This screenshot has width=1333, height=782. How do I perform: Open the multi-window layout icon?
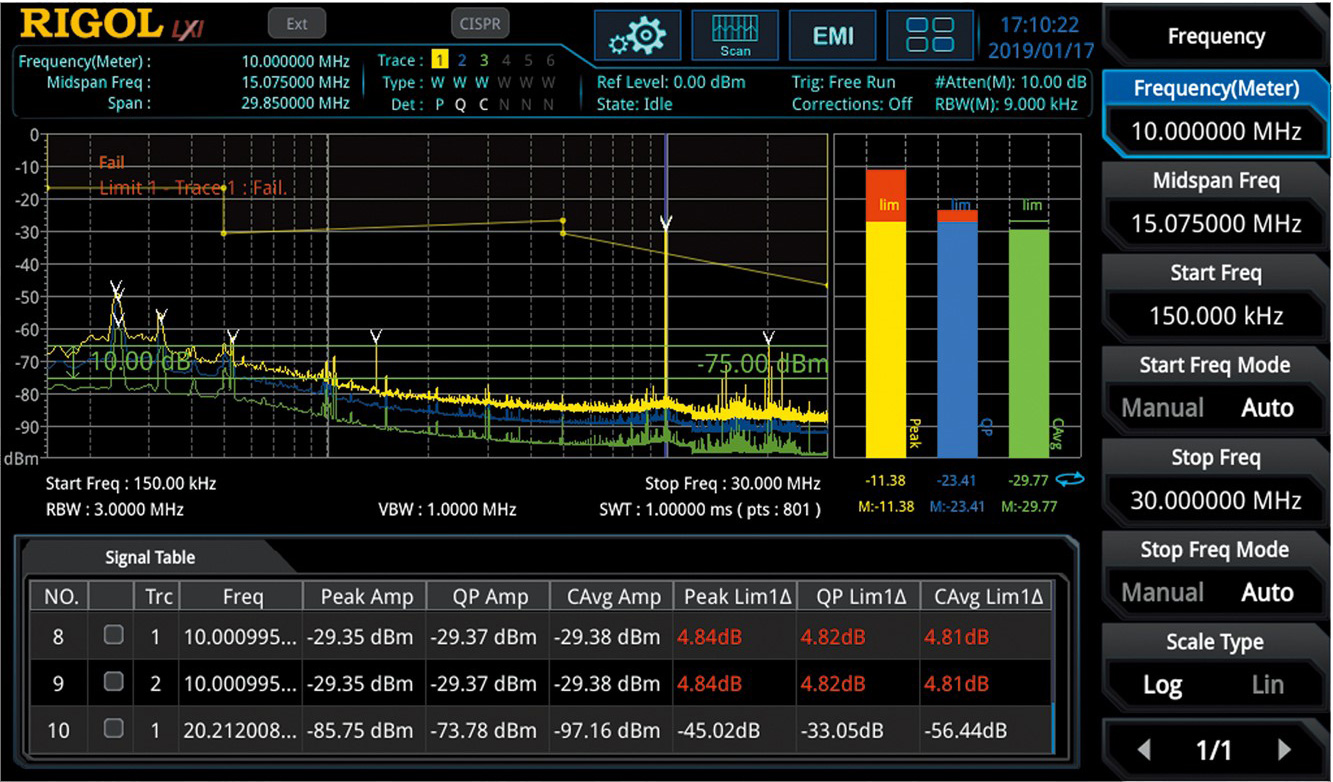tap(929, 36)
